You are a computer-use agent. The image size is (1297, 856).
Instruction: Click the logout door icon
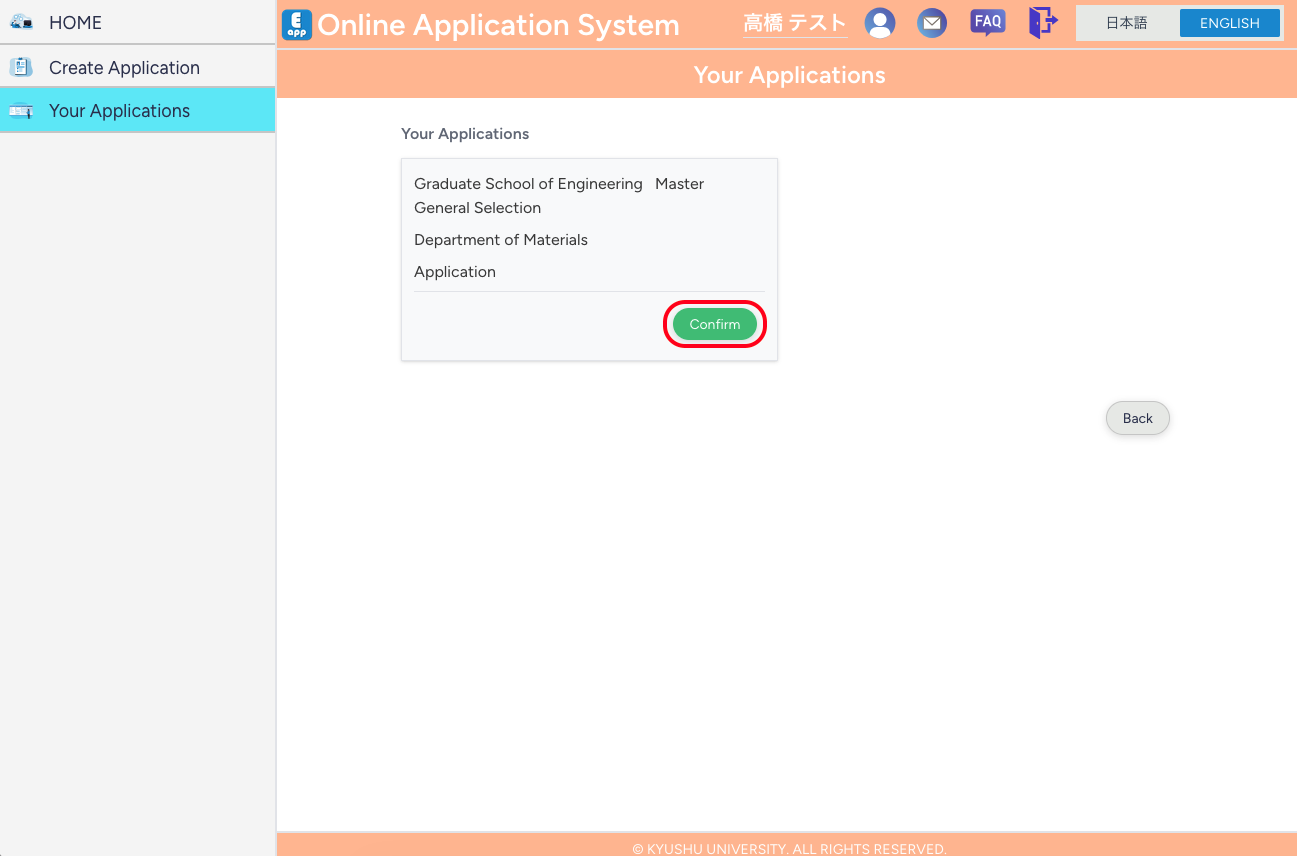pyautogui.click(x=1042, y=22)
